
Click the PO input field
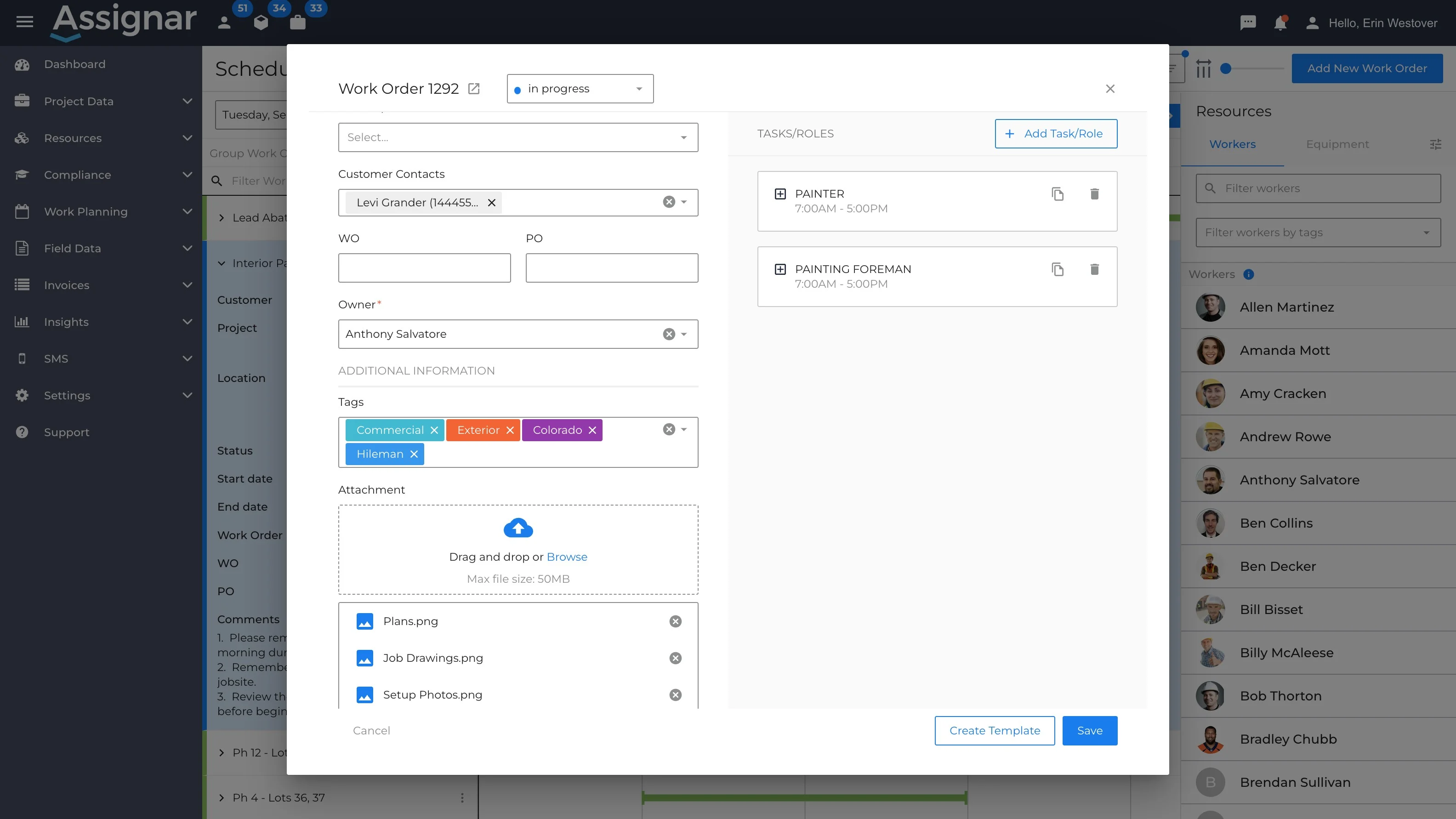[x=612, y=268]
